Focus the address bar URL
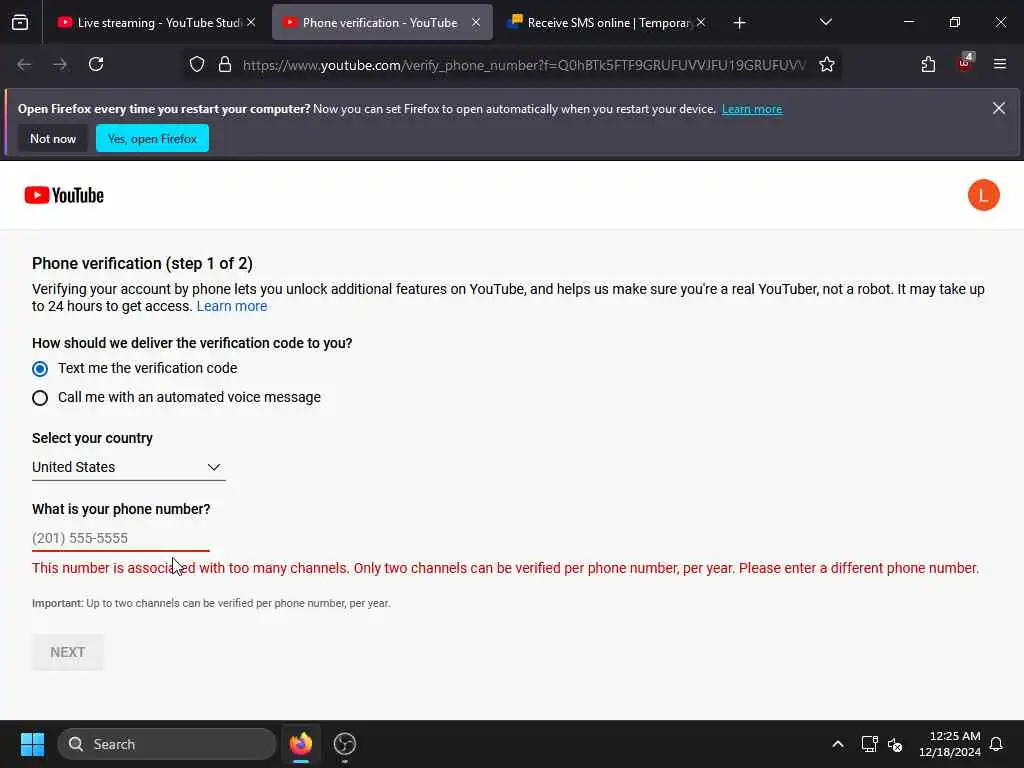 pyautogui.click(x=524, y=65)
